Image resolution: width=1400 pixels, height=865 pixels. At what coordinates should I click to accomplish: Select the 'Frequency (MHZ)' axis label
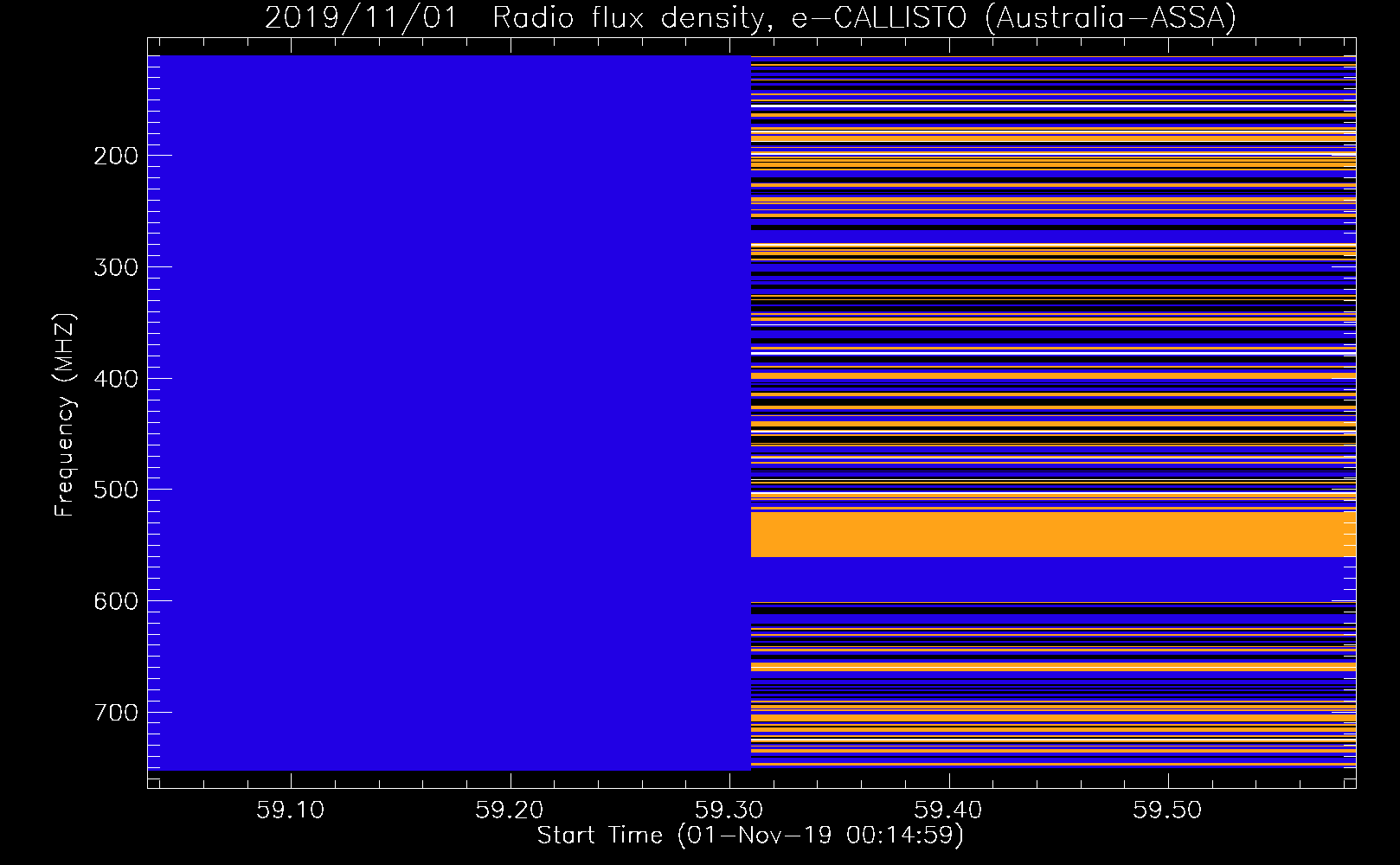click(x=65, y=415)
